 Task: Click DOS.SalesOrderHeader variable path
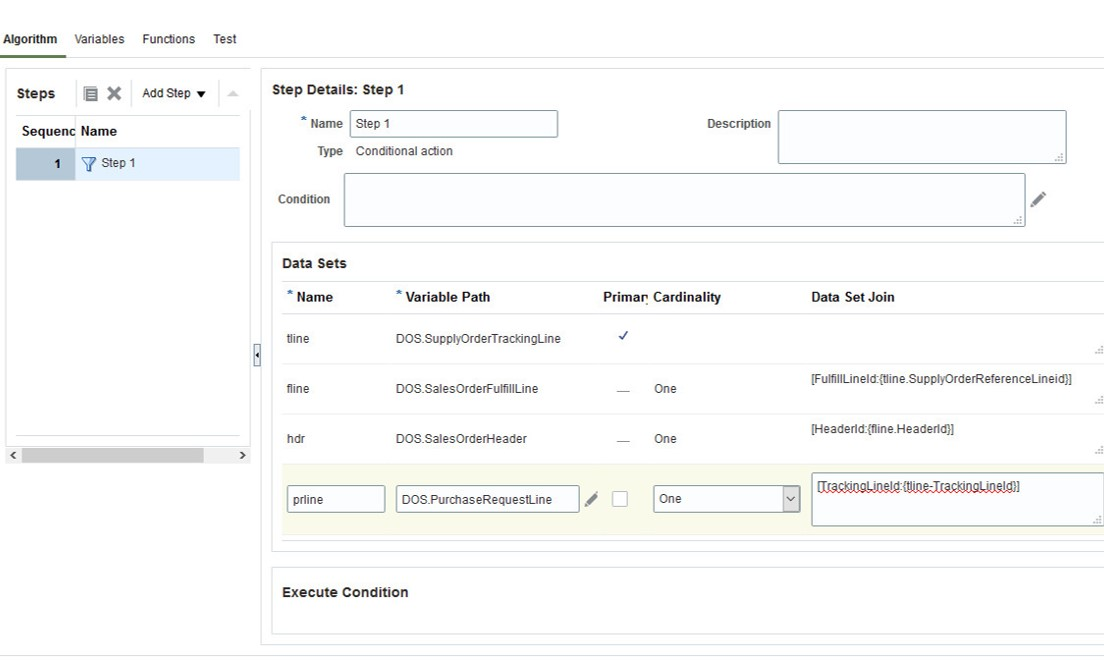[461, 439]
